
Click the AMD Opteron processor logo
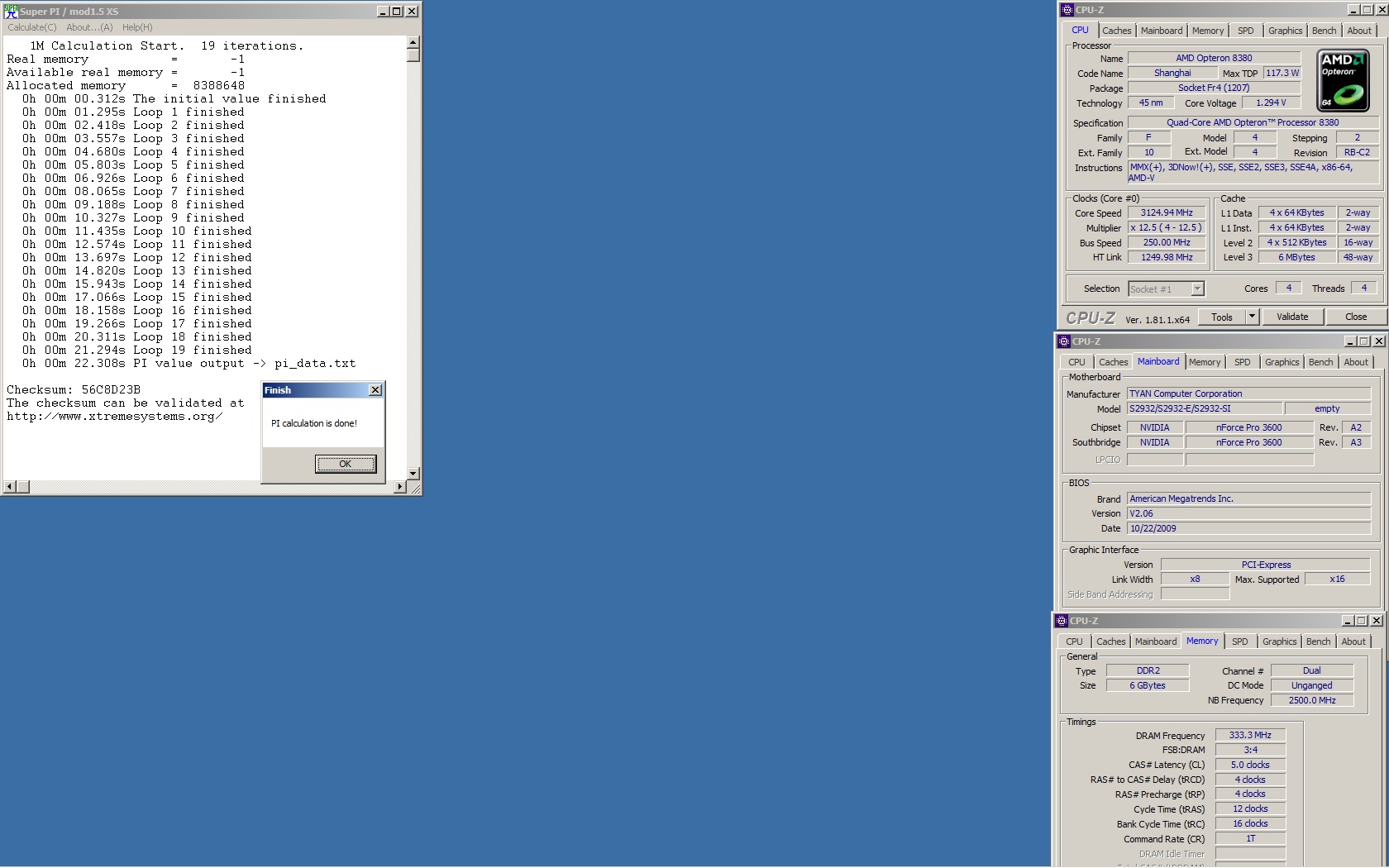[x=1343, y=80]
